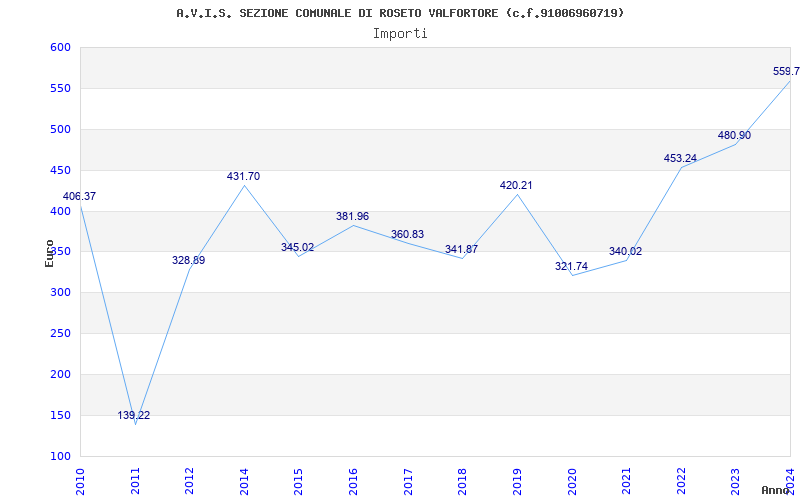Click the 250 y-axis value
The image size is (800, 500).
click(x=60, y=333)
